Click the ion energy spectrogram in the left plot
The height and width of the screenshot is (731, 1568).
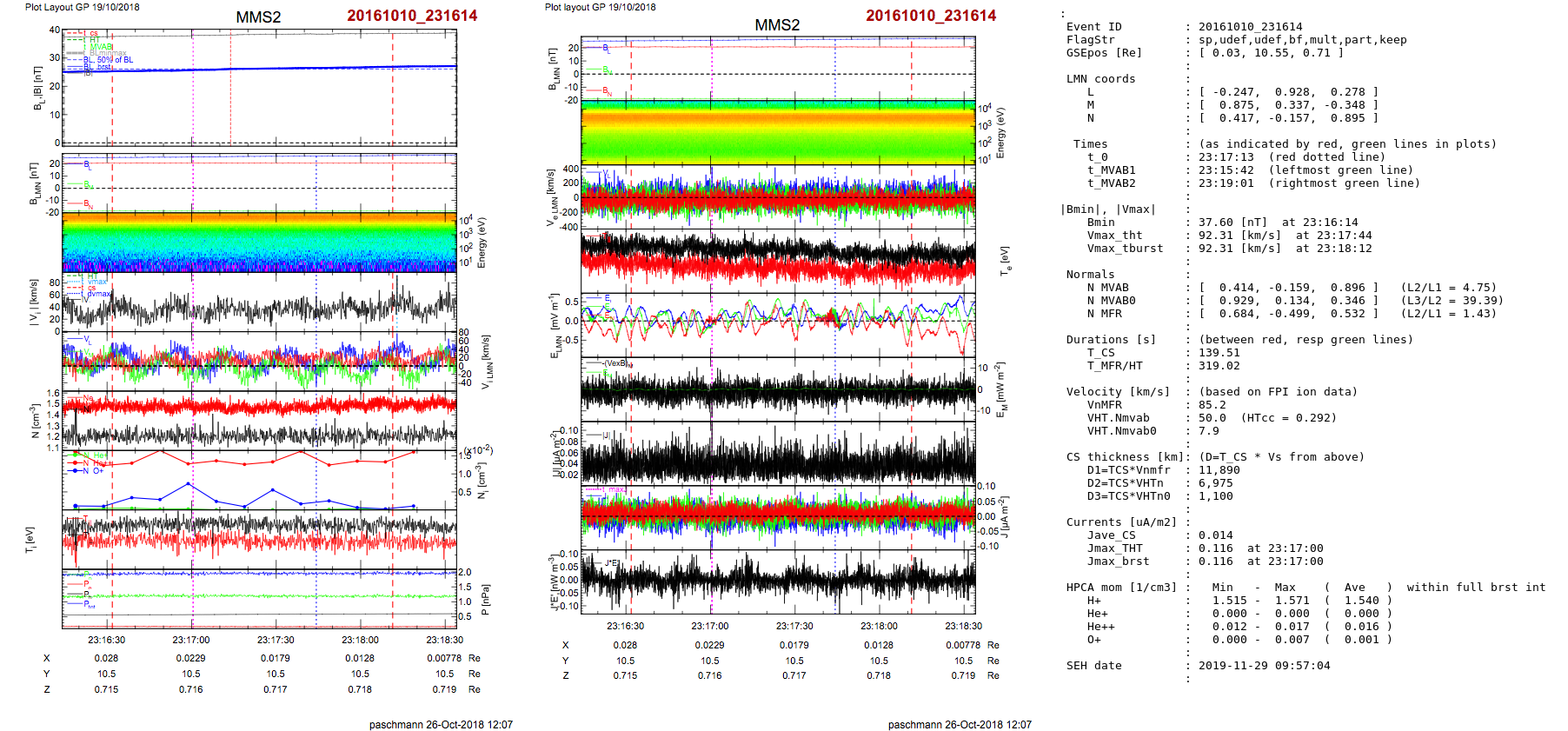(x=259, y=242)
